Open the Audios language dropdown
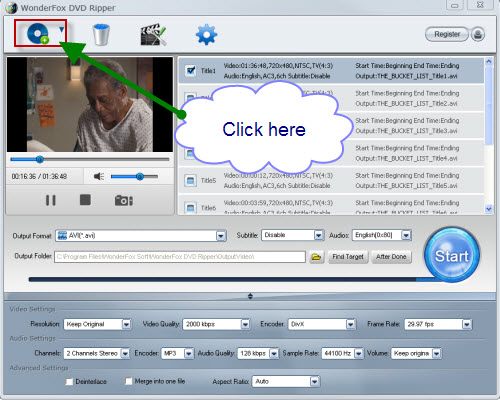Viewport: 500px width, 400px height. pyautogui.click(x=406, y=235)
